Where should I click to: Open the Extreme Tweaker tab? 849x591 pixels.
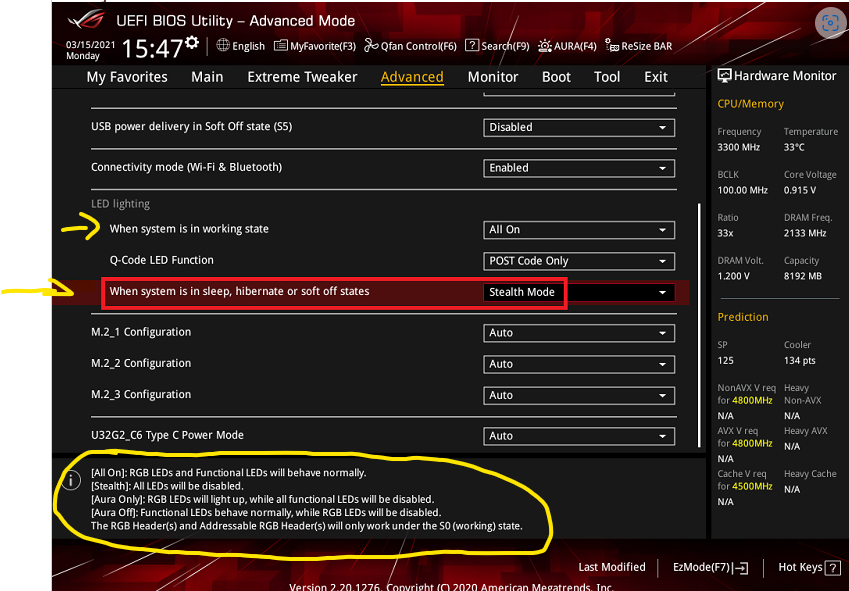click(x=302, y=77)
